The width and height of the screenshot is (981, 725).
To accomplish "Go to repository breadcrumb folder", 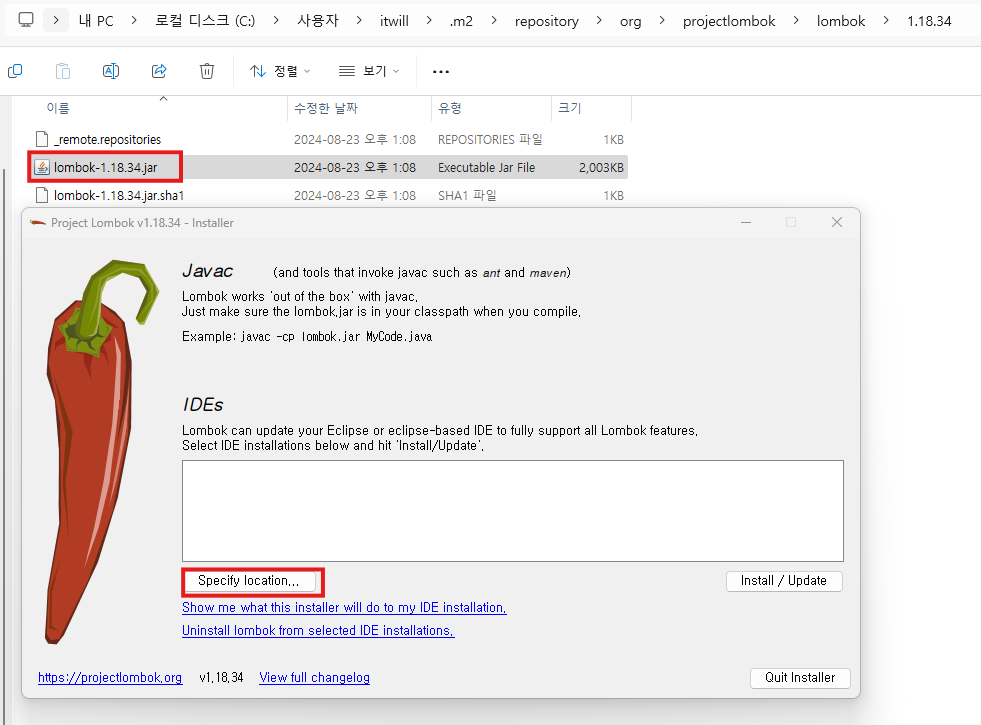I will [x=547, y=21].
